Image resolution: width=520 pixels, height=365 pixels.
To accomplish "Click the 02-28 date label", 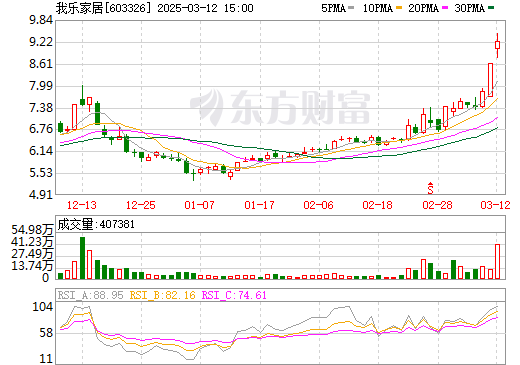I will pyautogui.click(x=437, y=205).
